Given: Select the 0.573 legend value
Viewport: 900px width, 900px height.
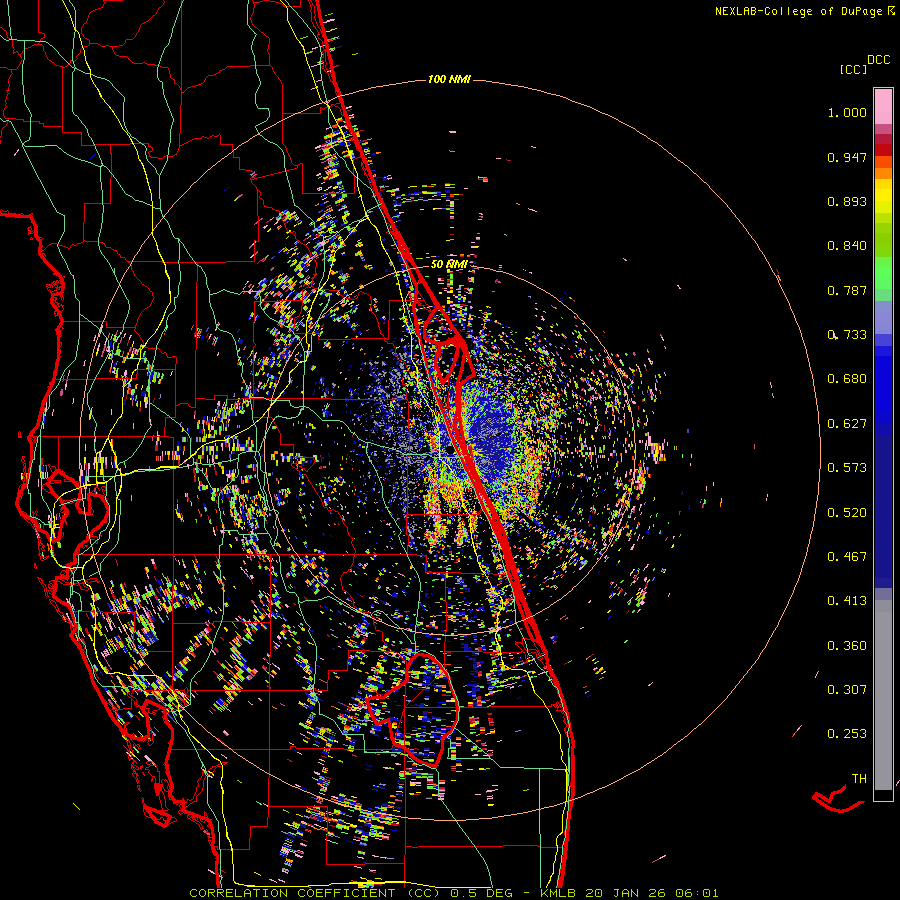Looking at the screenshot, I should point(847,468).
